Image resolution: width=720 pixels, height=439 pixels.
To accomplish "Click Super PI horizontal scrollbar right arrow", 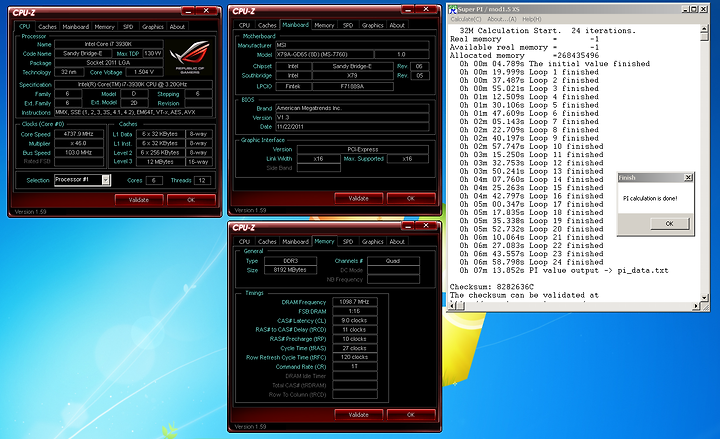I will 696,306.
